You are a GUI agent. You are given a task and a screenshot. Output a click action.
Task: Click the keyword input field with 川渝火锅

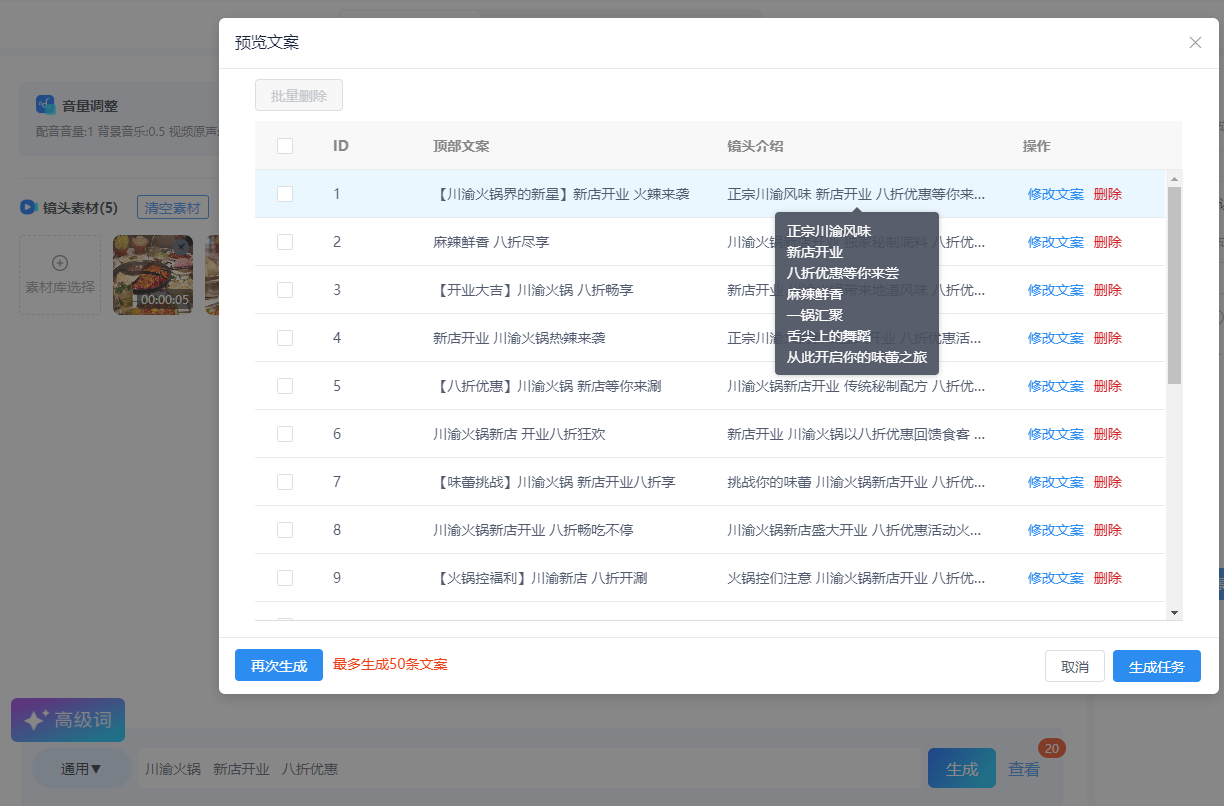click(530, 769)
